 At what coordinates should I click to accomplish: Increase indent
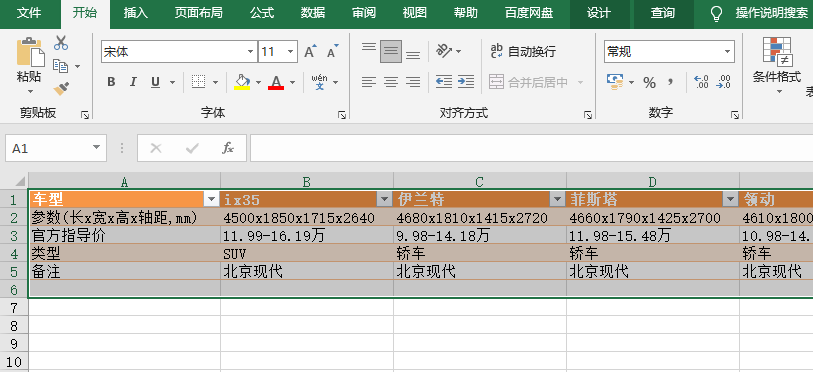[x=466, y=82]
